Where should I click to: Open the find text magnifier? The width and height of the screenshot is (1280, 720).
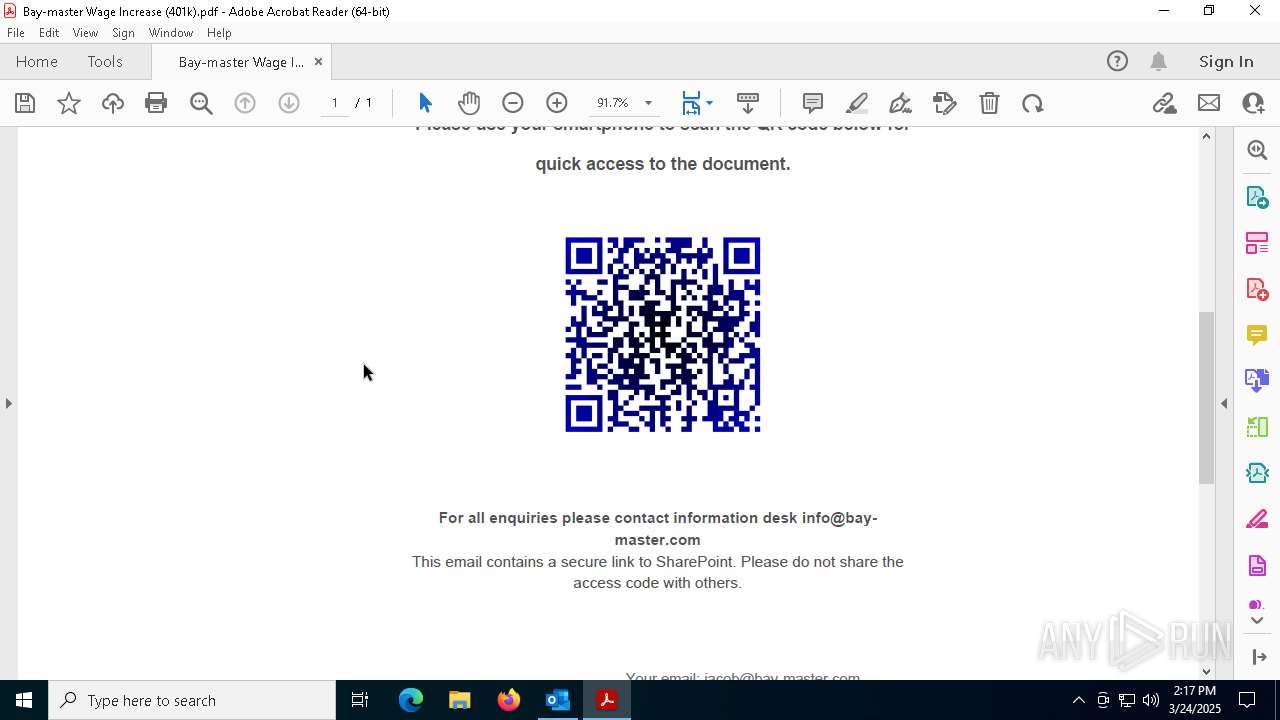point(201,103)
